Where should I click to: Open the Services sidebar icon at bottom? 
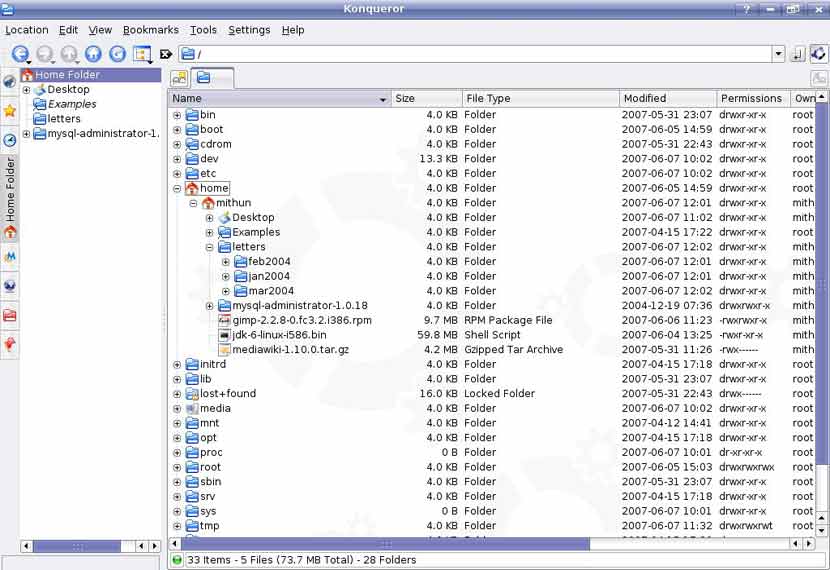[10, 345]
